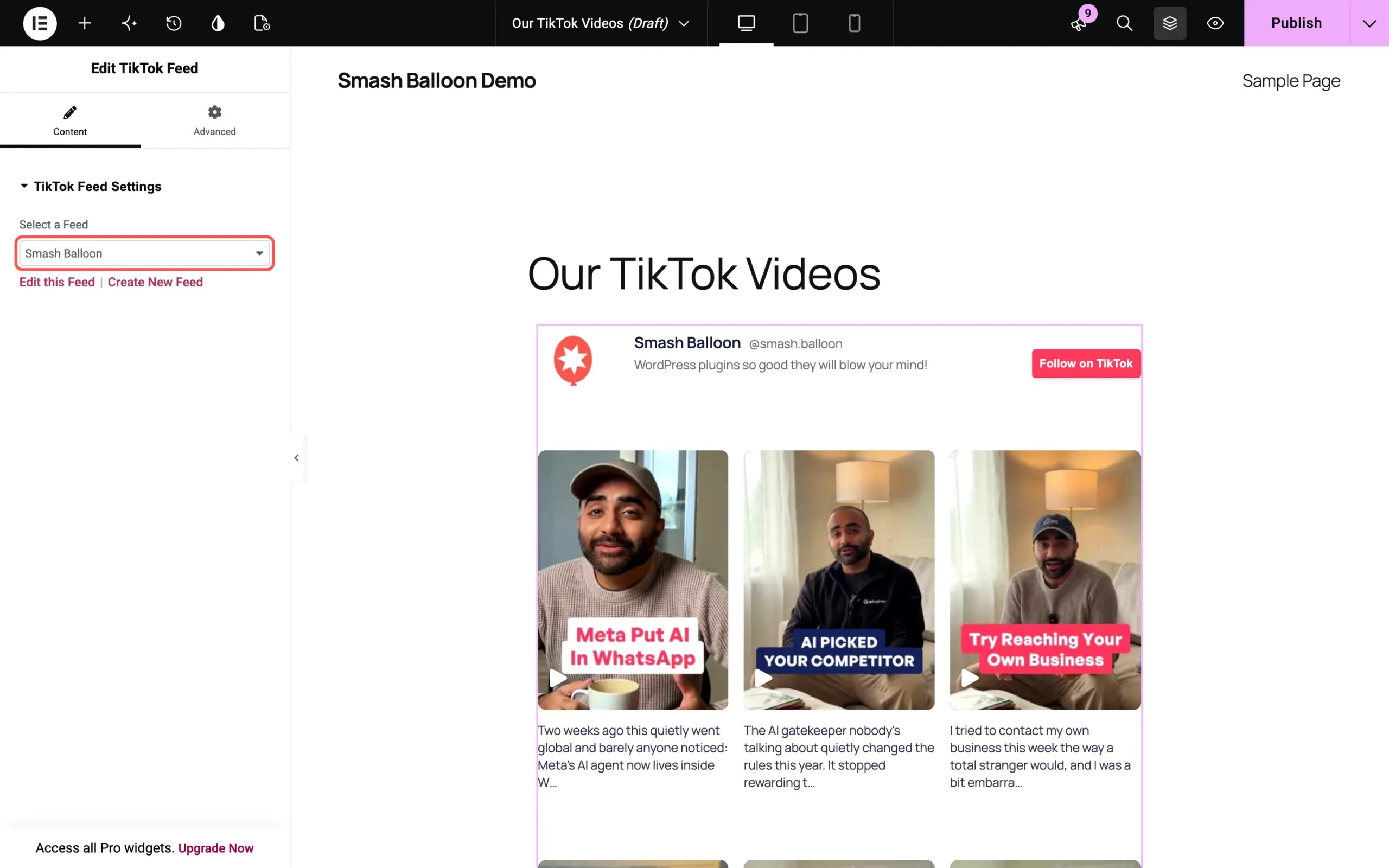Collapse the editor side panel arrow
Image resolution: width=1389 pixels, height=868 pixels.
point(297,457)
